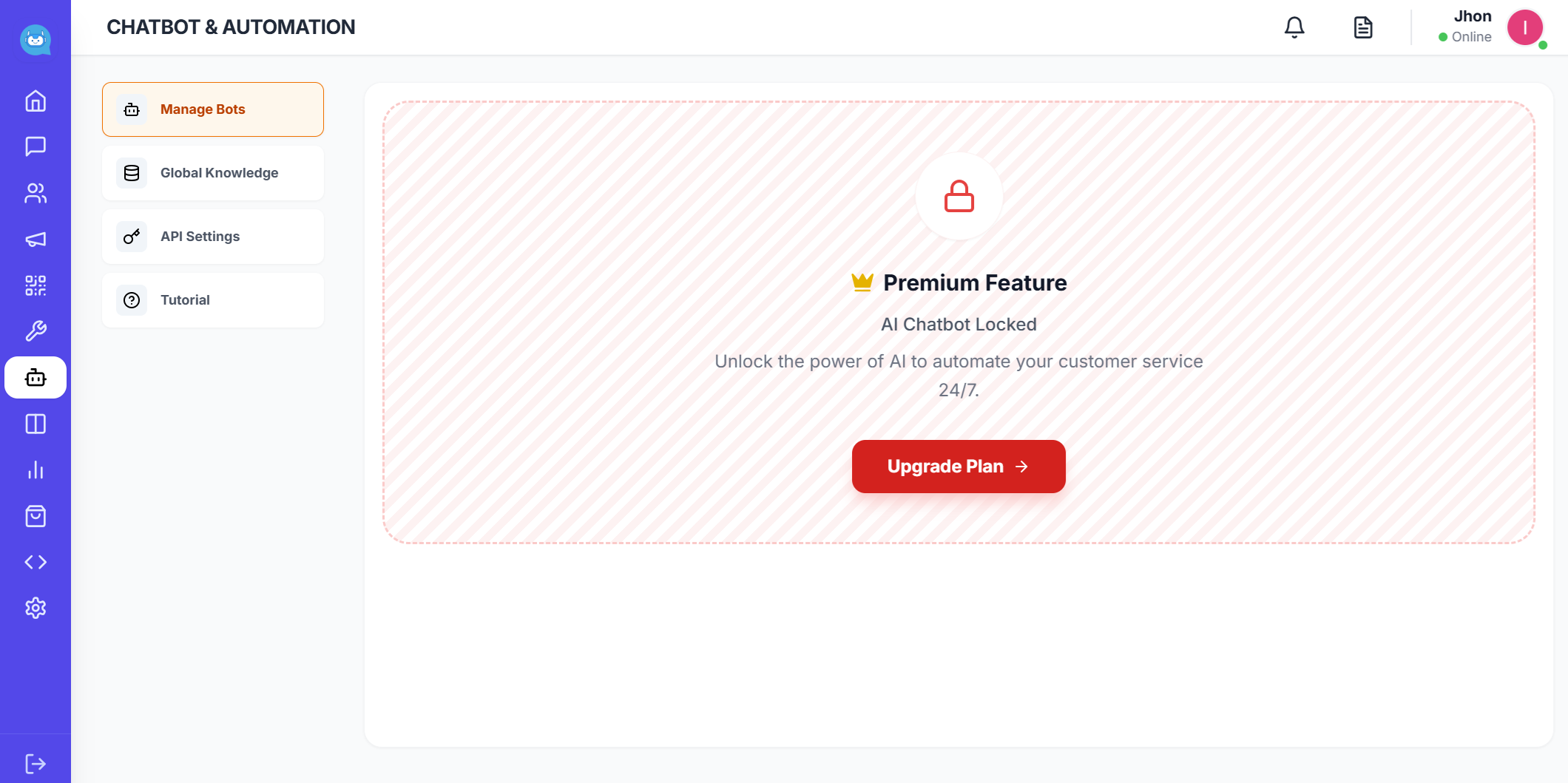Screen dimensions: 1568x783
Task: Open the notification bell
Action: tap(1294, 27)
